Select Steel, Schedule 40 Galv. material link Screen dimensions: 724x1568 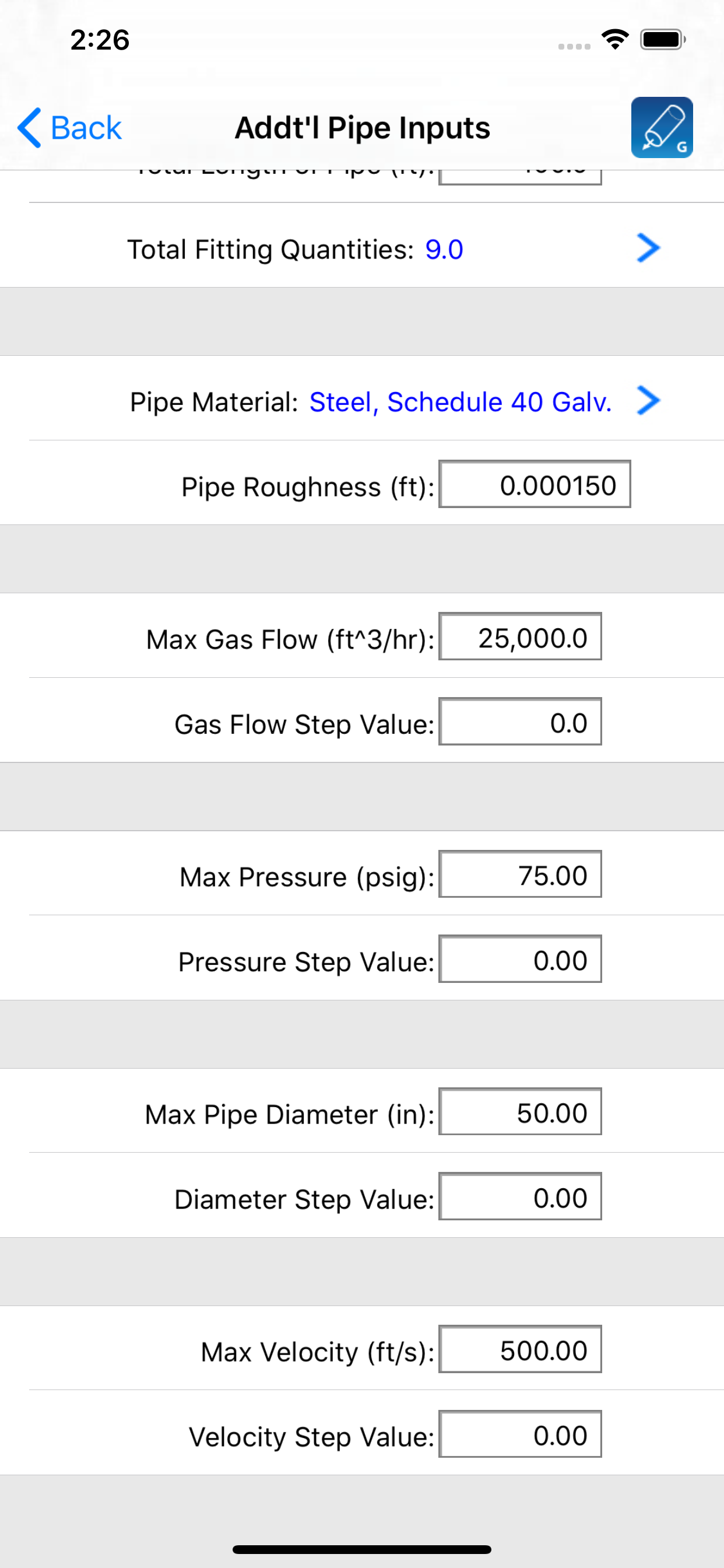[460, 402]
